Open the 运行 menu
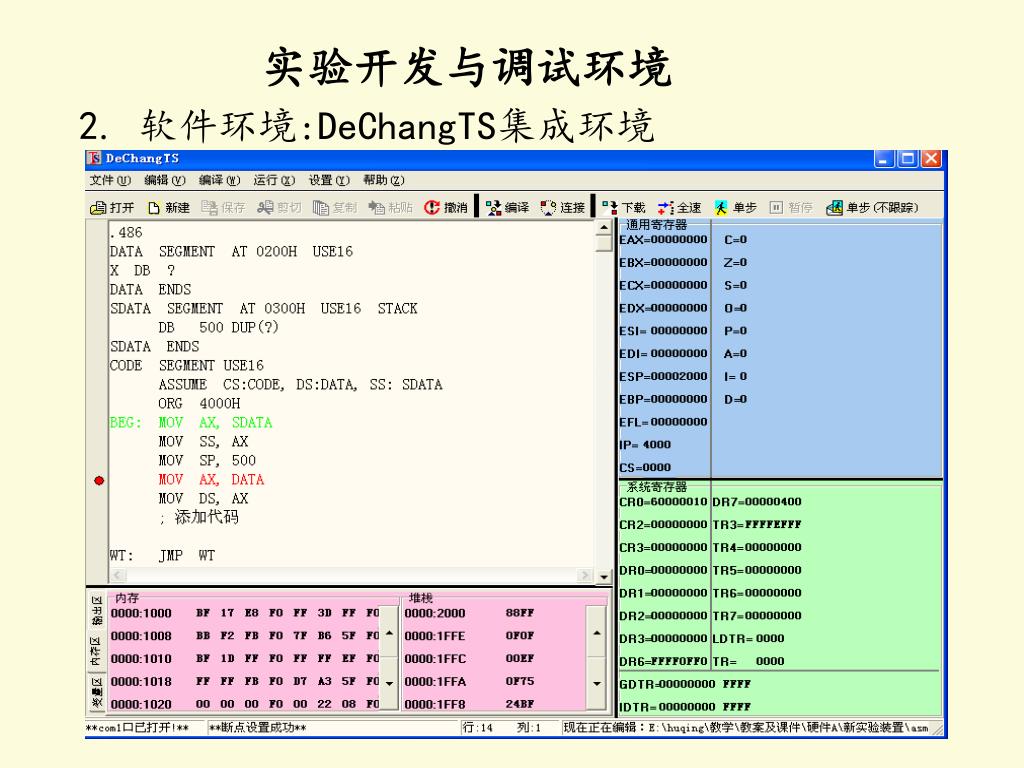1024x768 pixels. [x=274, y=180]
